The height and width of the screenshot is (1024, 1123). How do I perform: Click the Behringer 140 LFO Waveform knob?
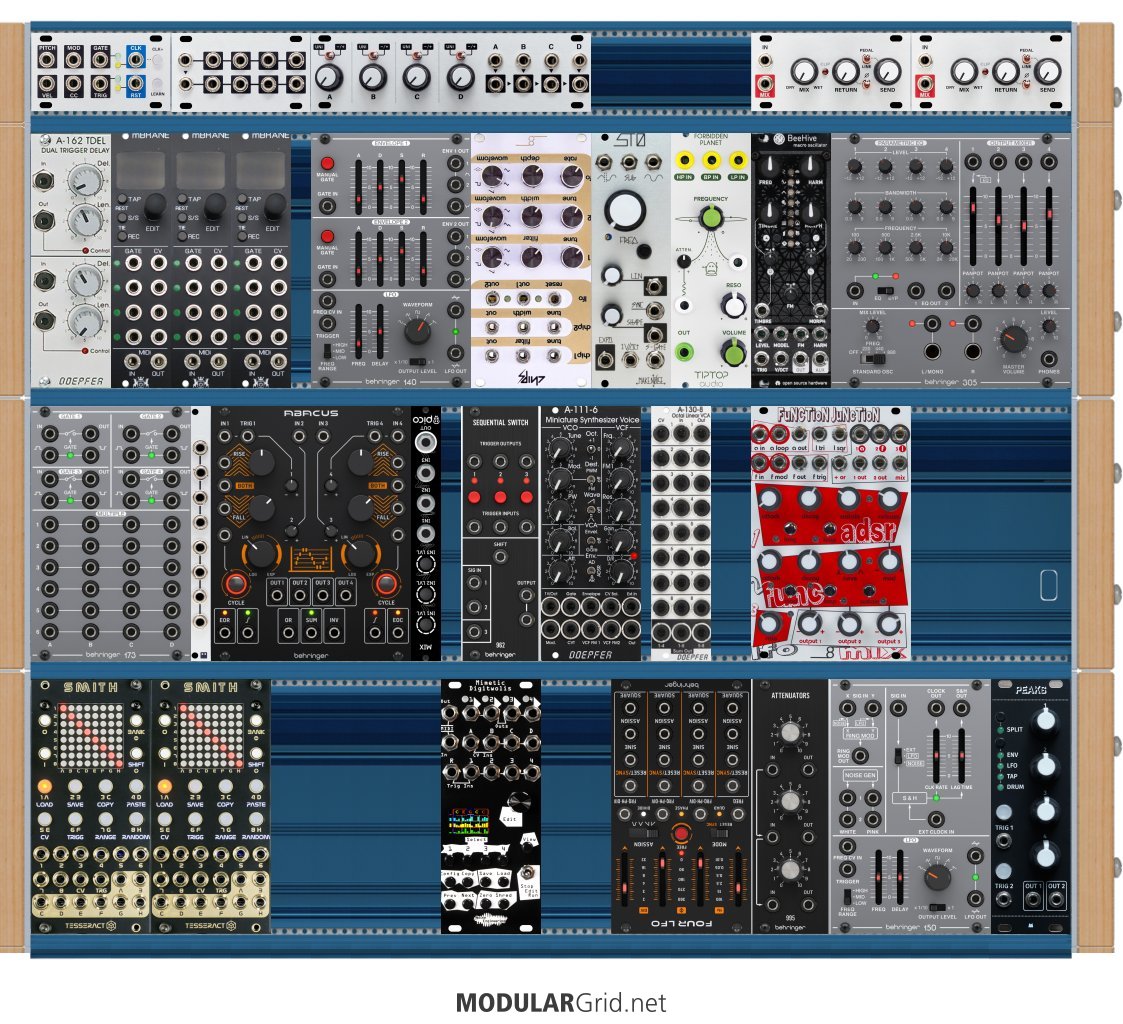pos(418,330)
